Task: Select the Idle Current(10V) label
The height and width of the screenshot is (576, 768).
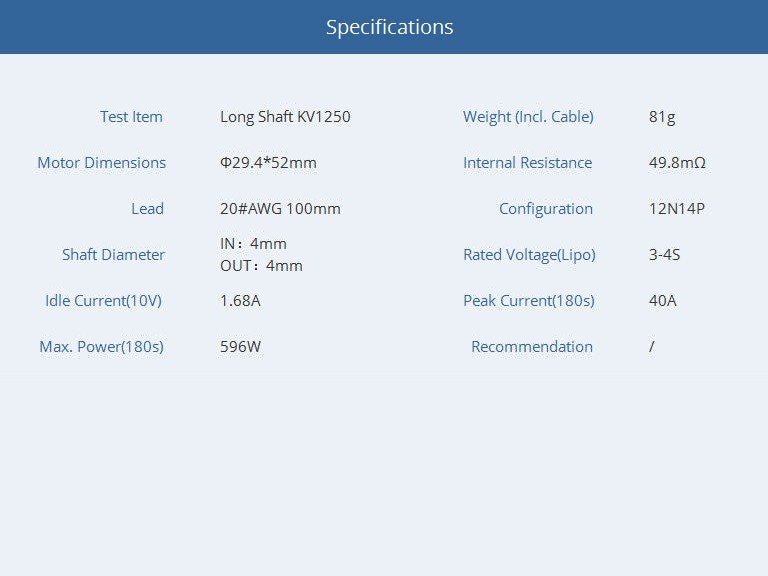Action: click(x=103, y=301)
